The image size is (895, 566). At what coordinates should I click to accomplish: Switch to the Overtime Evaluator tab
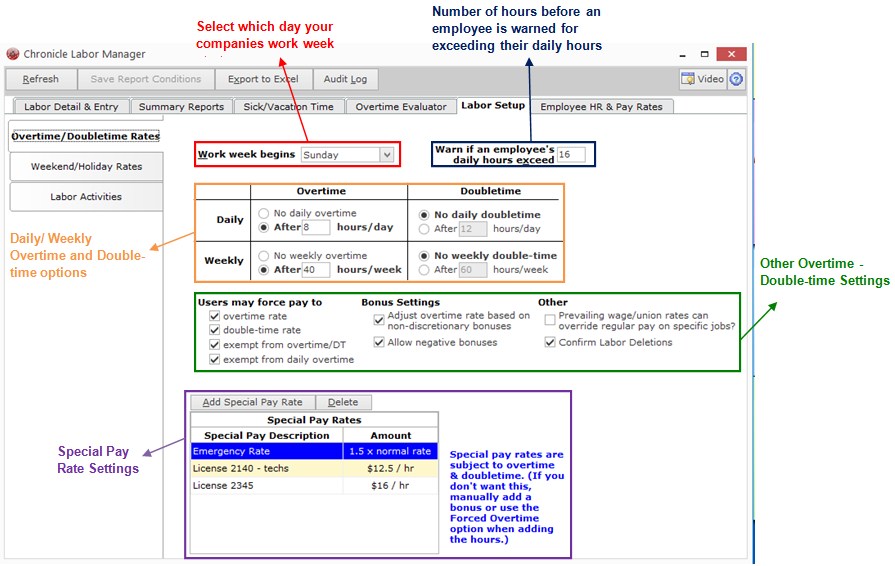point(401,107)
